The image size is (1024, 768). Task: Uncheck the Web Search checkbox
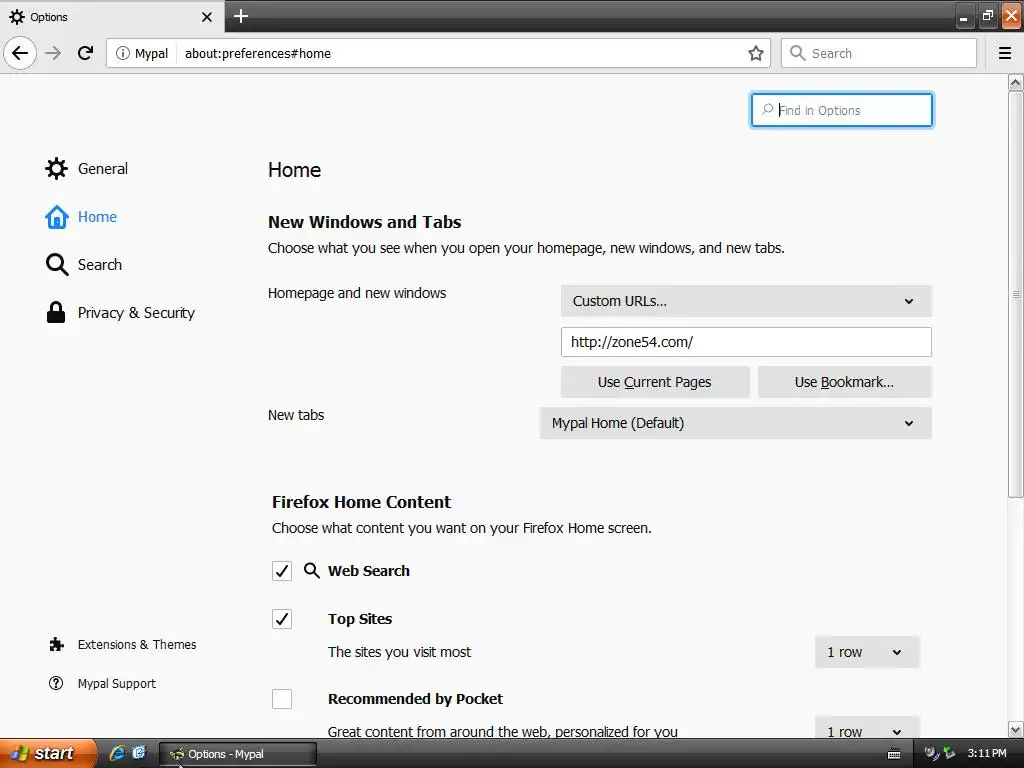coord(282,571)
